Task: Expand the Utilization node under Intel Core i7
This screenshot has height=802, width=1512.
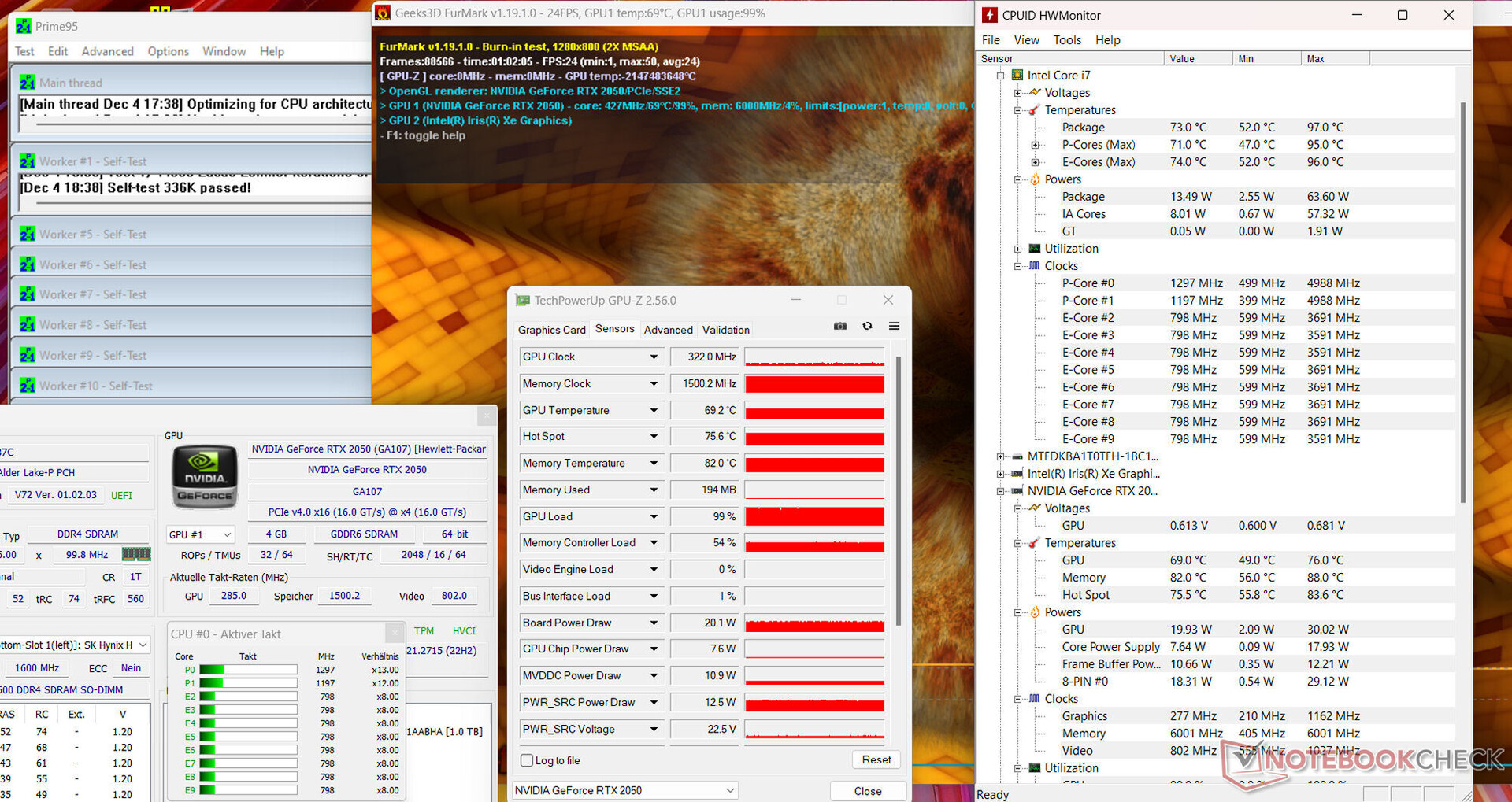Action: pyautogui.click(x=1018, y=249)
